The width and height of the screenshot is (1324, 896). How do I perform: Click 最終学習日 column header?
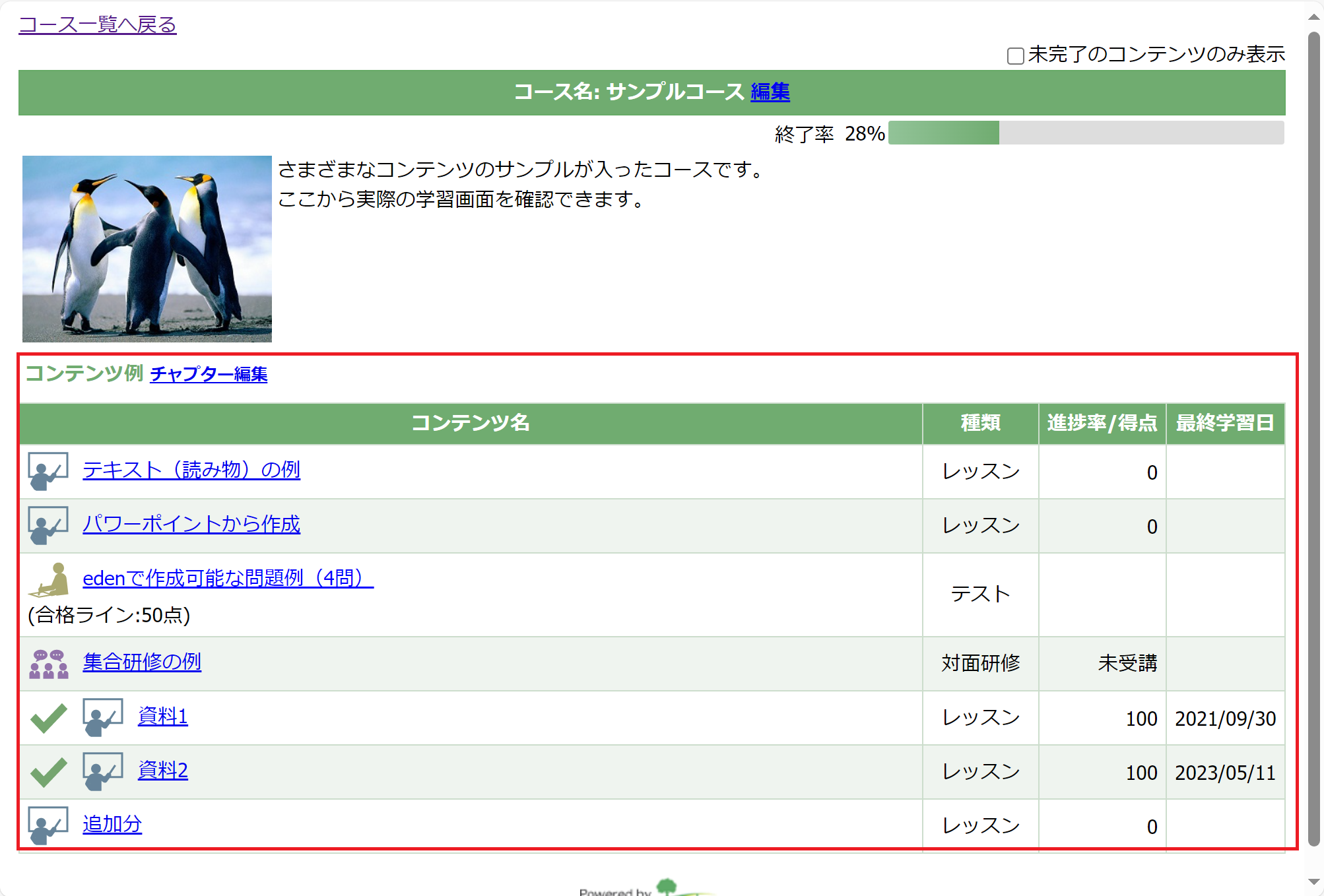tap(1225, 423)
